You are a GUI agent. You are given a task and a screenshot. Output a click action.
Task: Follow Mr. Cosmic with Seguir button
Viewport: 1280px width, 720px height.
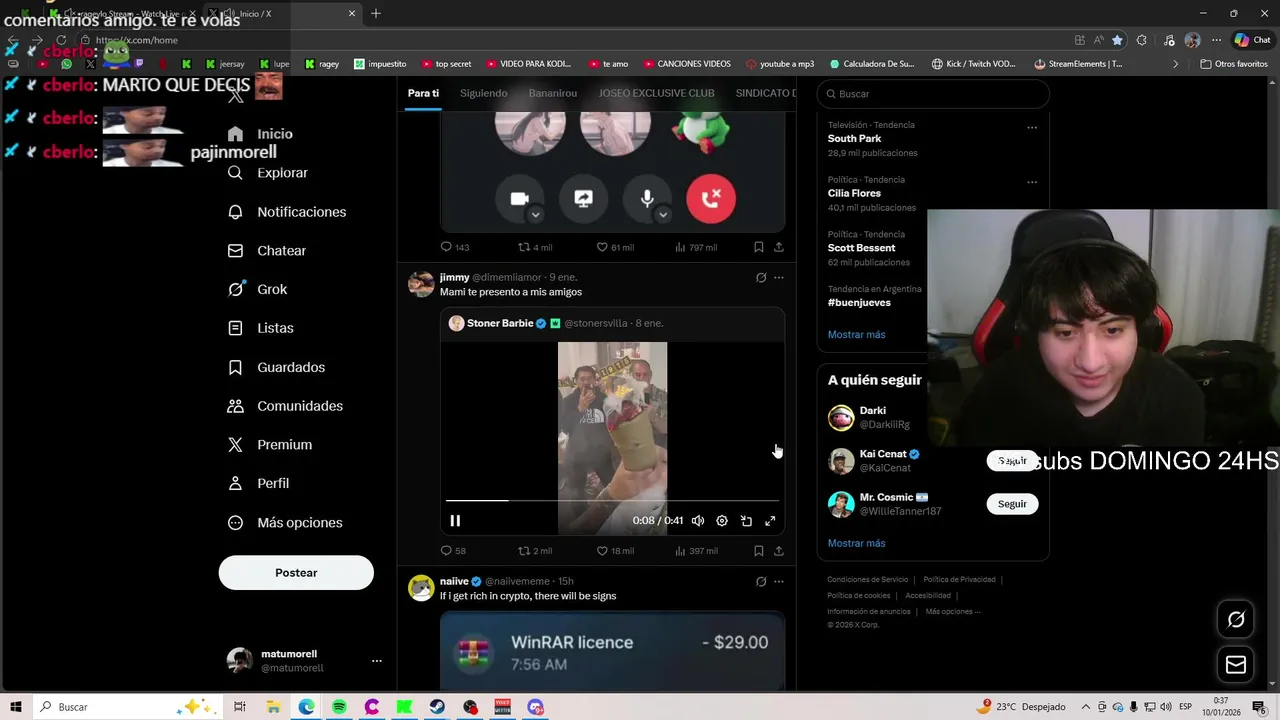pos(1012,504)
